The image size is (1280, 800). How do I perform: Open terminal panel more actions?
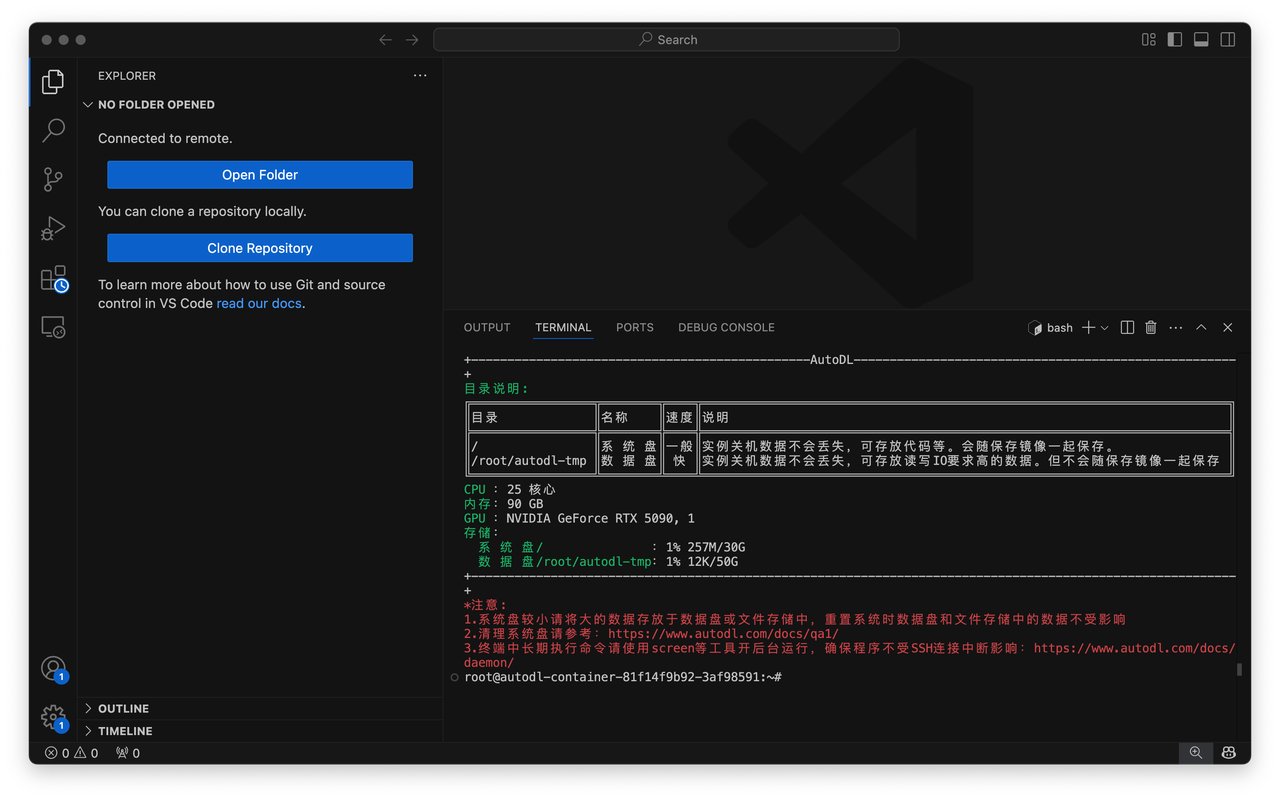tap(1176, 328)
